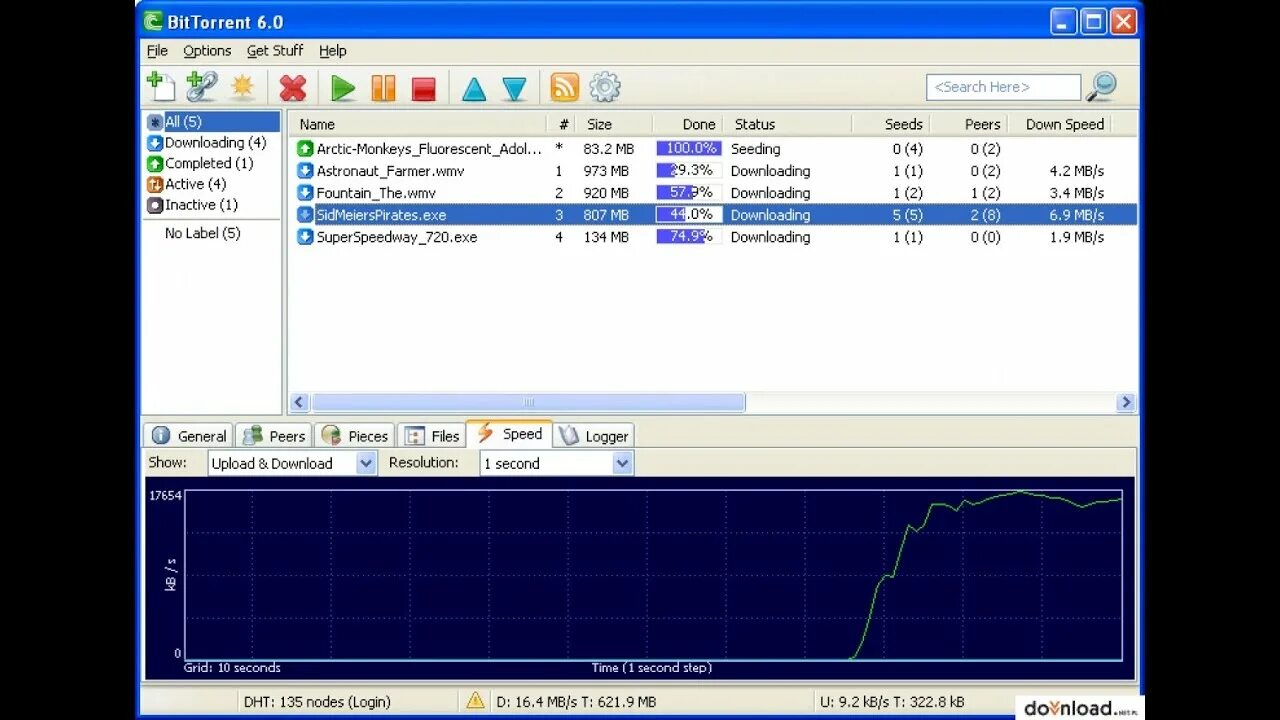The width and height of the screenshot is (1280, 720).
Task: Sort by the Size column header
Action: (613, 124)
